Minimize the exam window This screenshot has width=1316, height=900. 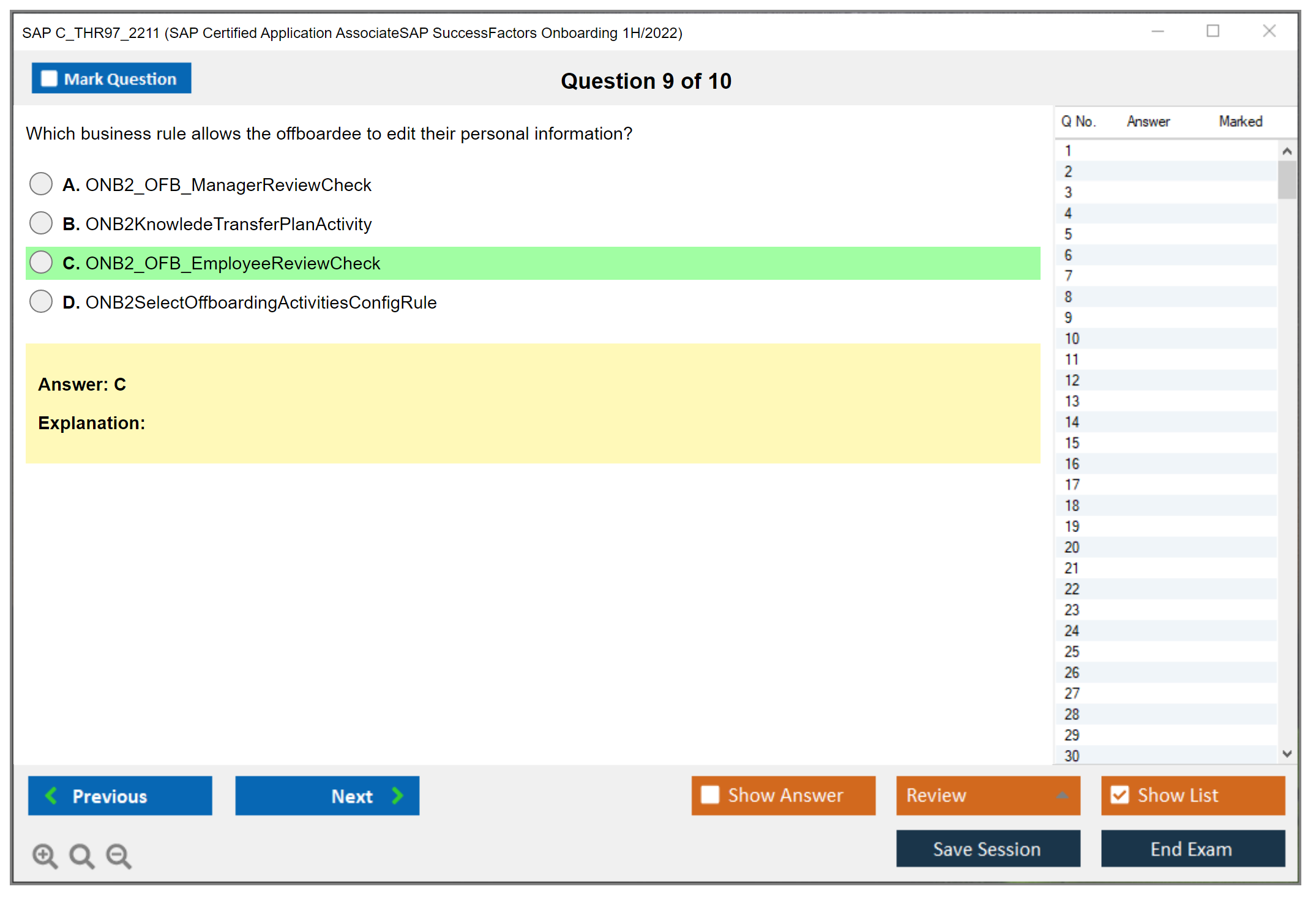[1157, 31]
